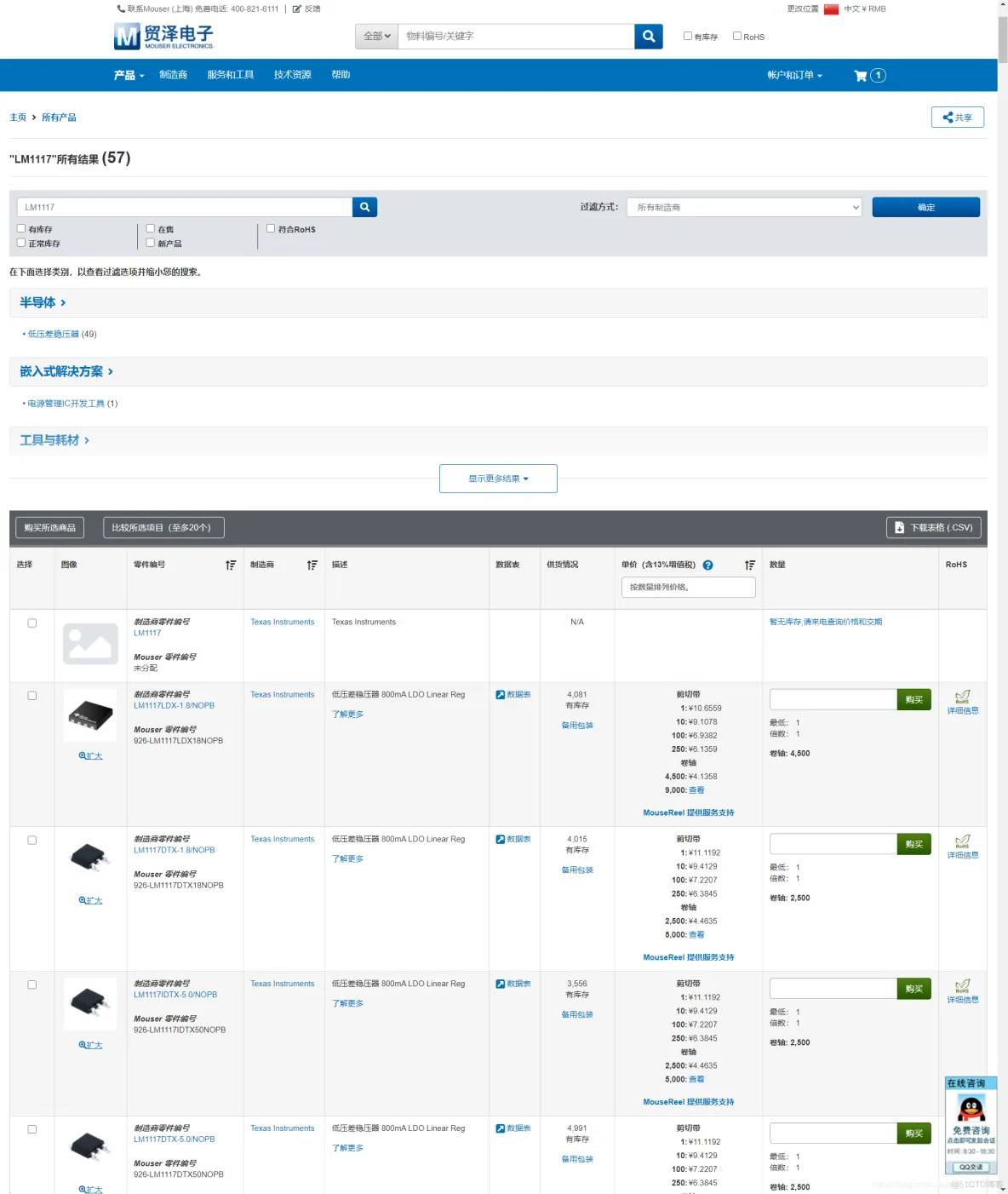The width and height of the screenshot is (1008, 1194).
Task: Click the phone contact icon in top bar
Action: [120, 9]
